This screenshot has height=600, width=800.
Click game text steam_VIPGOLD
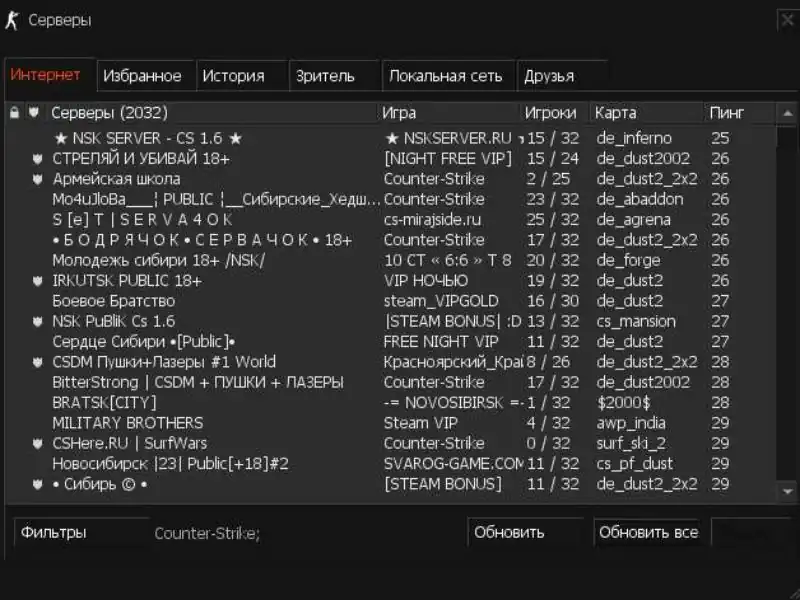click(x=441, y=301)
